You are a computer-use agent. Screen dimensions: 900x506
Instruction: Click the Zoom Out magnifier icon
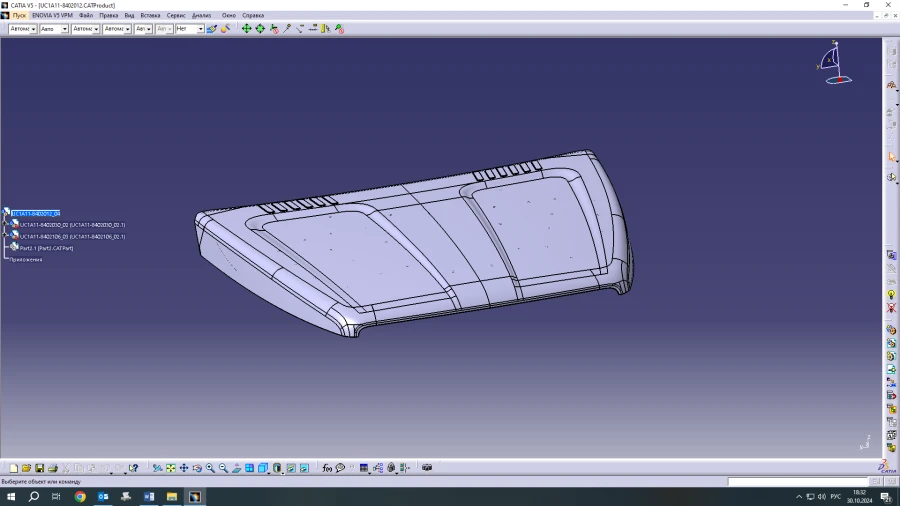coord(223,468)
